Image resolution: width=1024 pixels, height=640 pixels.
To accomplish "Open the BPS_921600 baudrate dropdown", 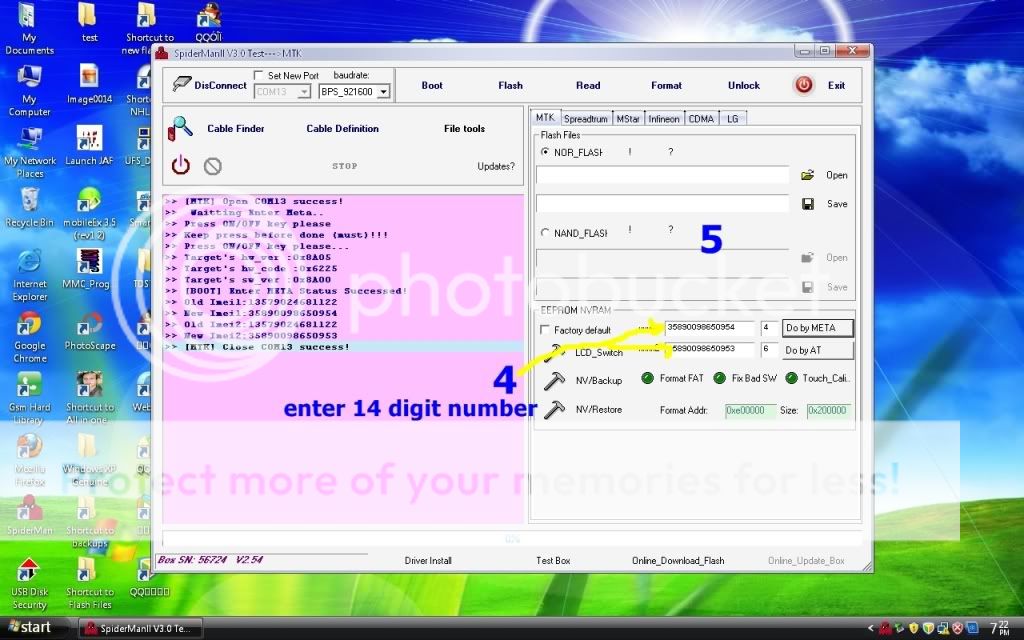I will pyautogui.click(x=383, y=92).
